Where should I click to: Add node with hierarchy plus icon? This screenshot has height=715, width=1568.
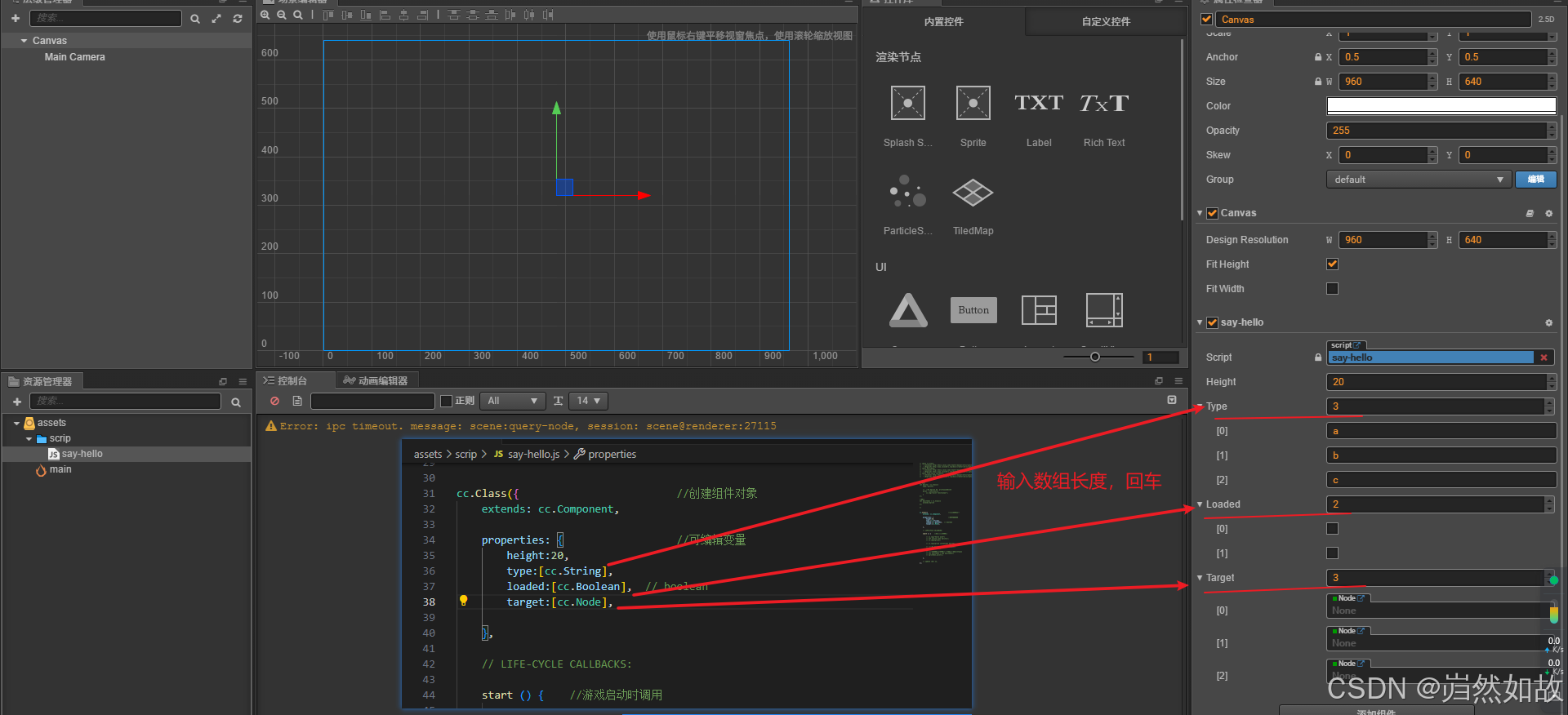point(16,18)
